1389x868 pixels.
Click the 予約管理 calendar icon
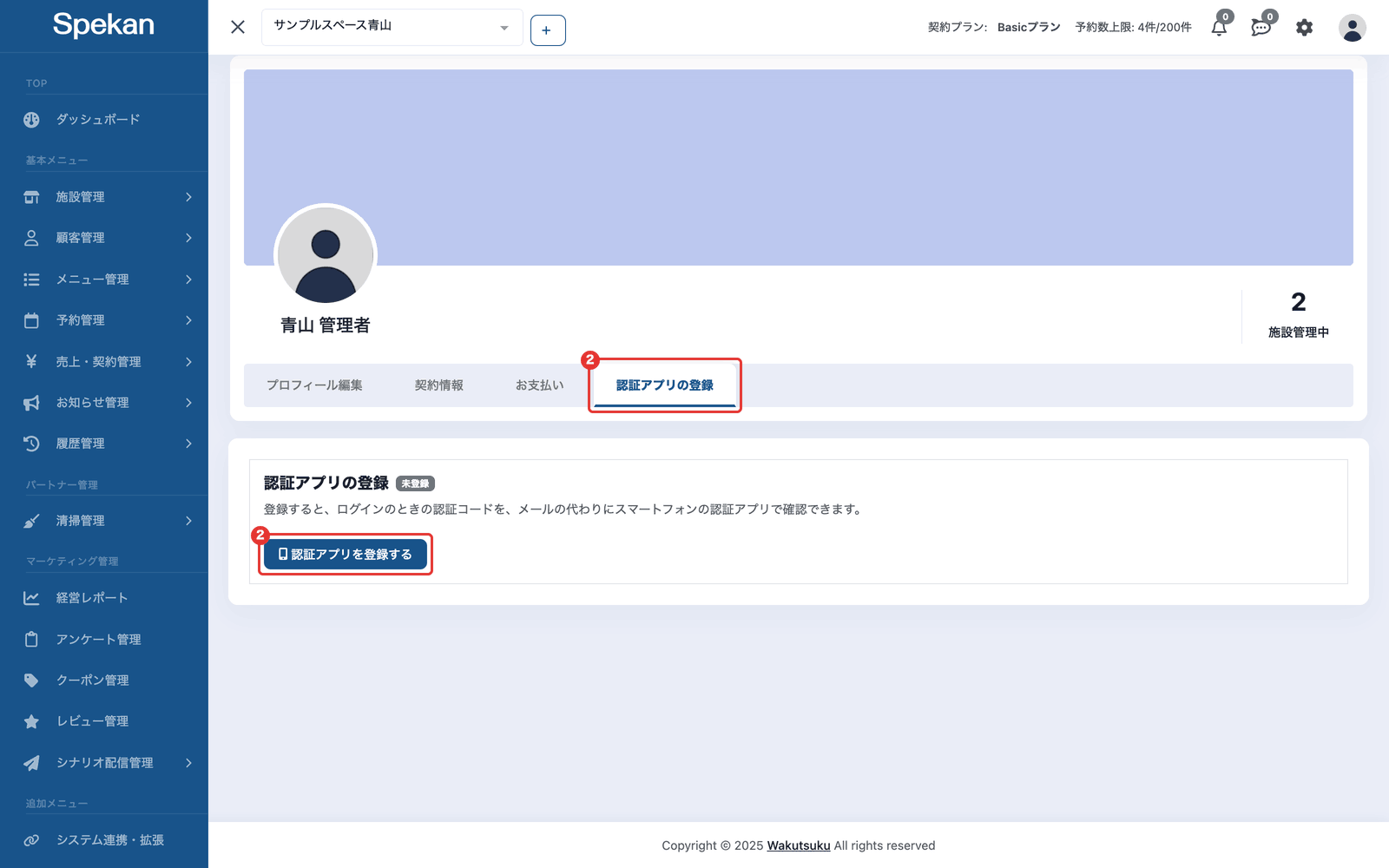(x=31, y=320)
